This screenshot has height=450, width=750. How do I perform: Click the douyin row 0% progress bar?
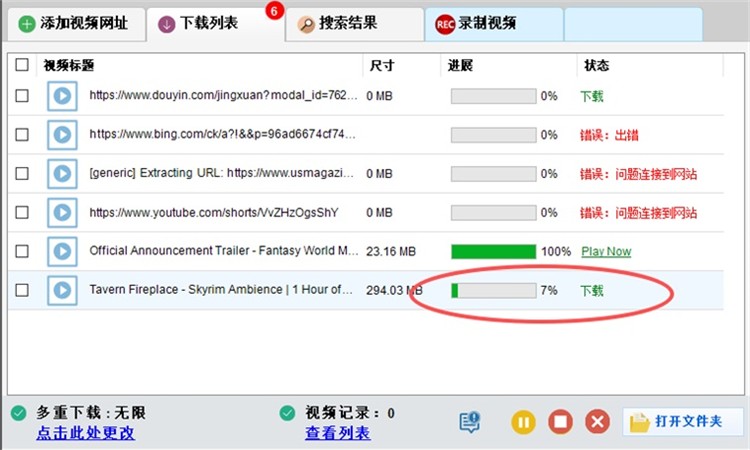click(494, 96)
